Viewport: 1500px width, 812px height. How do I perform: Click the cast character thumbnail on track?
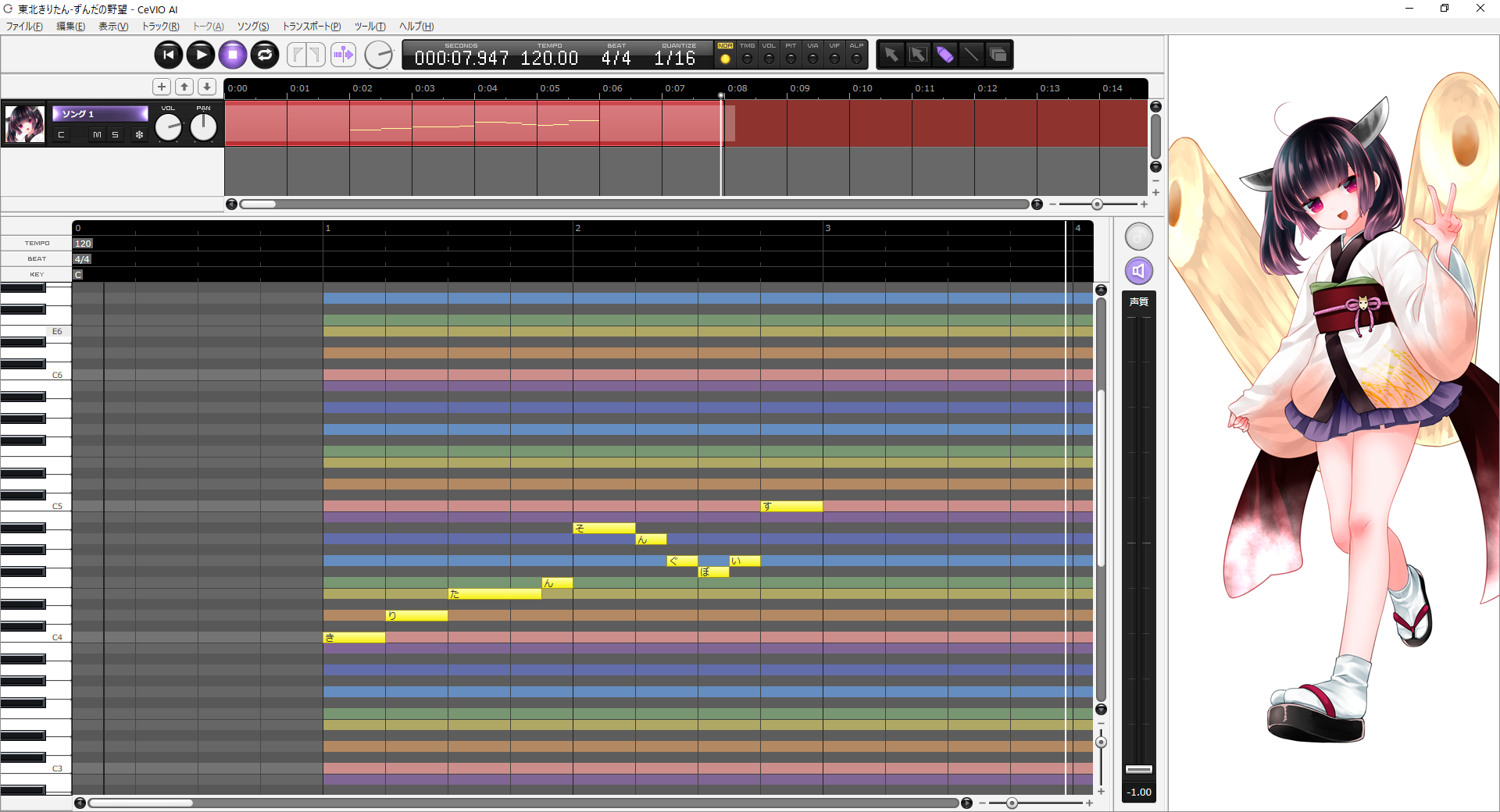[25, 124]
